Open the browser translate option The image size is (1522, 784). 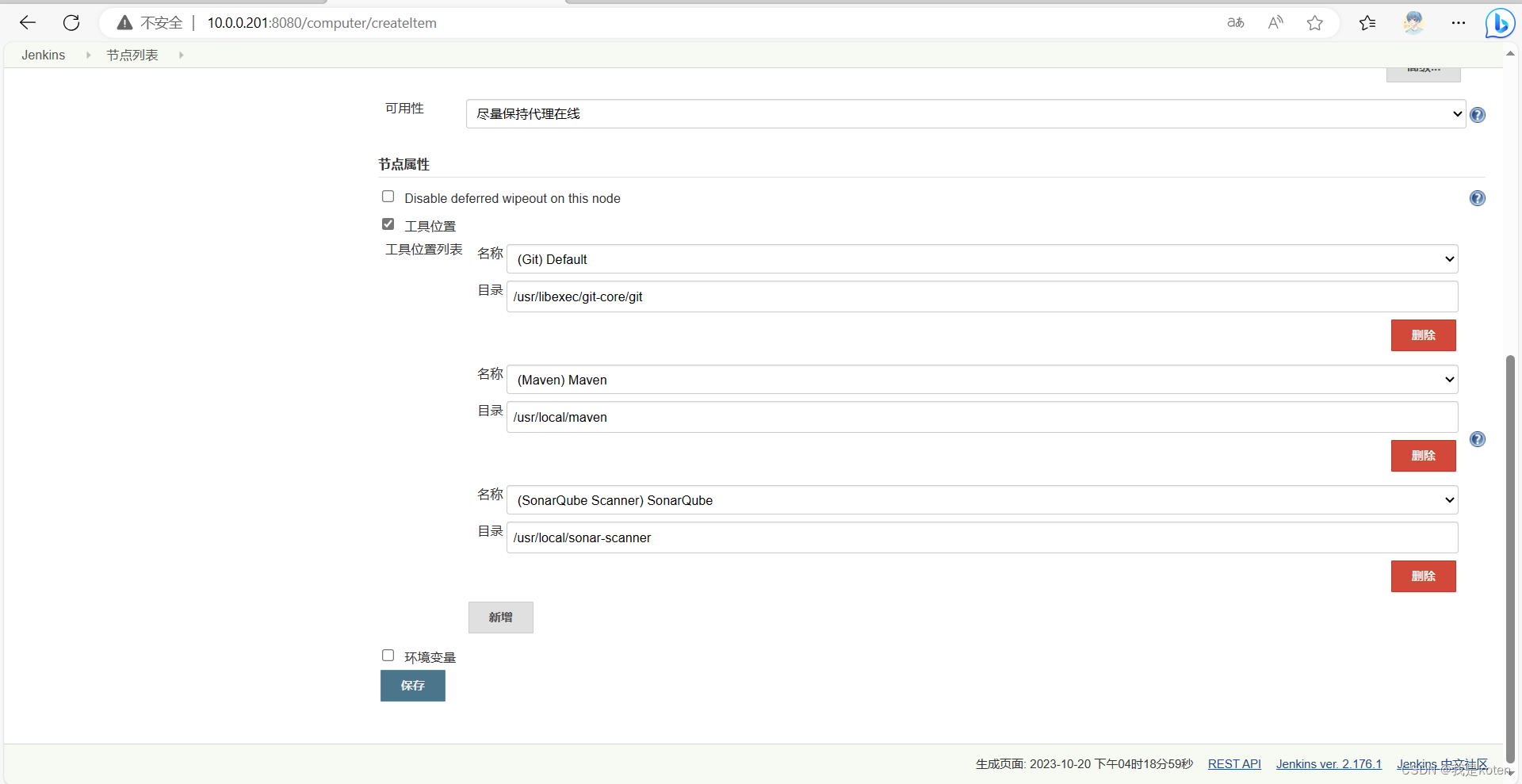(x=1236, y=23)
